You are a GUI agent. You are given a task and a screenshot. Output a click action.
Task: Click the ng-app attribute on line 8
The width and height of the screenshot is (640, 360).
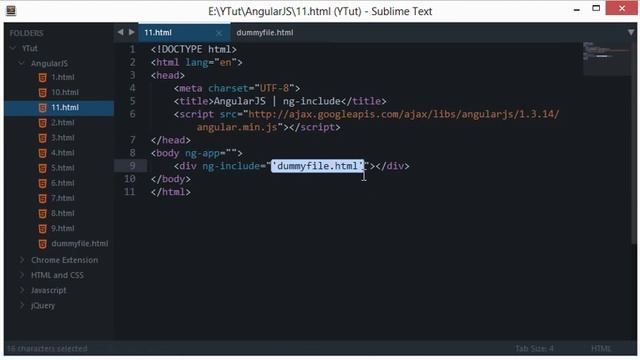tap(202, 153)
